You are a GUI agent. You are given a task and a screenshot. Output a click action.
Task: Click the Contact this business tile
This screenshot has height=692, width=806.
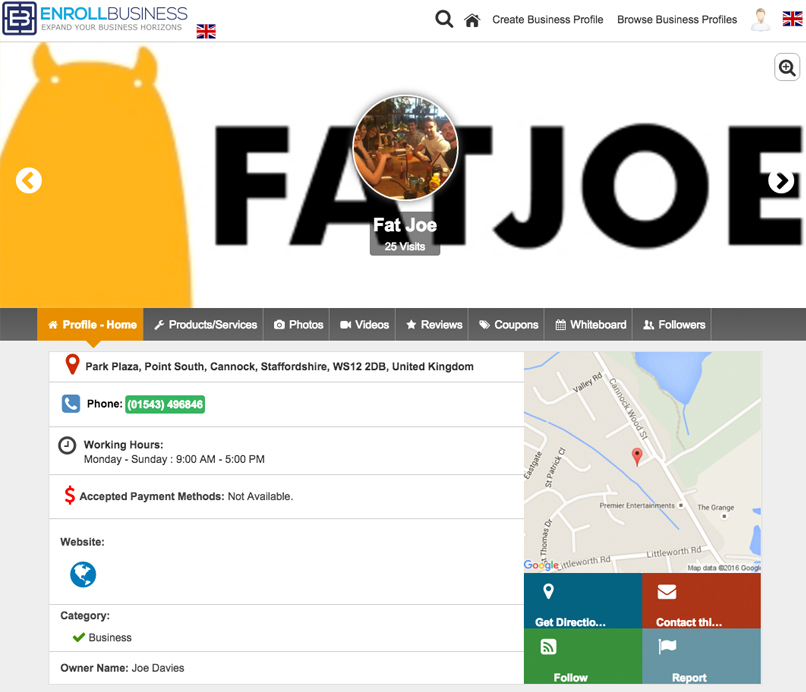[702, 600]
